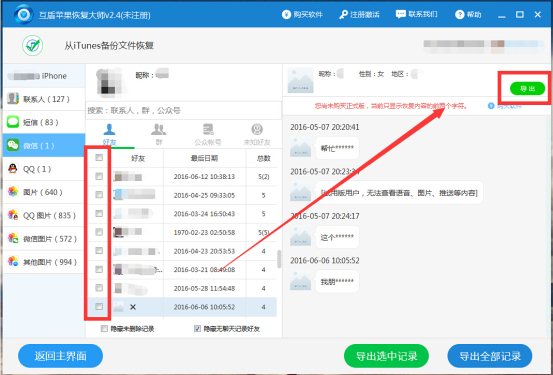
Task: Click the 总数 column header
Action: [x=263, y=158]
